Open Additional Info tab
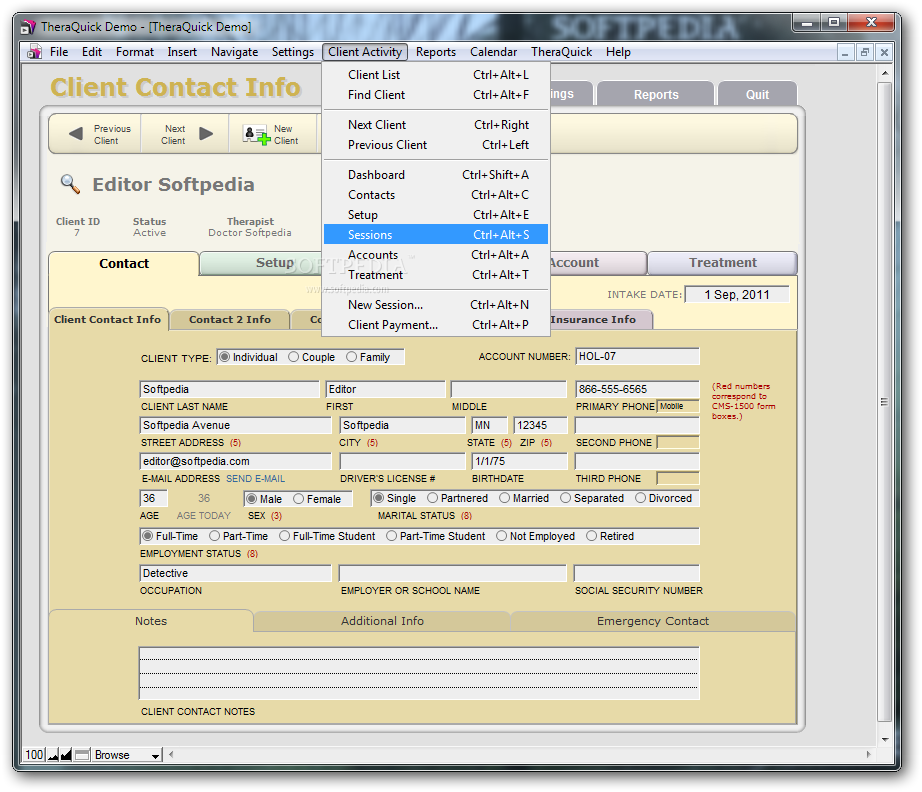This screenshot has height=792, width=922. coord(382,621)
